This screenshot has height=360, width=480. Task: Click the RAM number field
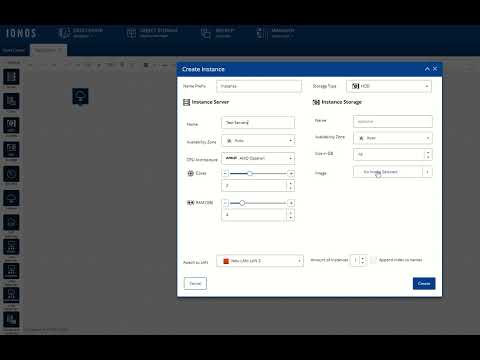click(254, 215)
